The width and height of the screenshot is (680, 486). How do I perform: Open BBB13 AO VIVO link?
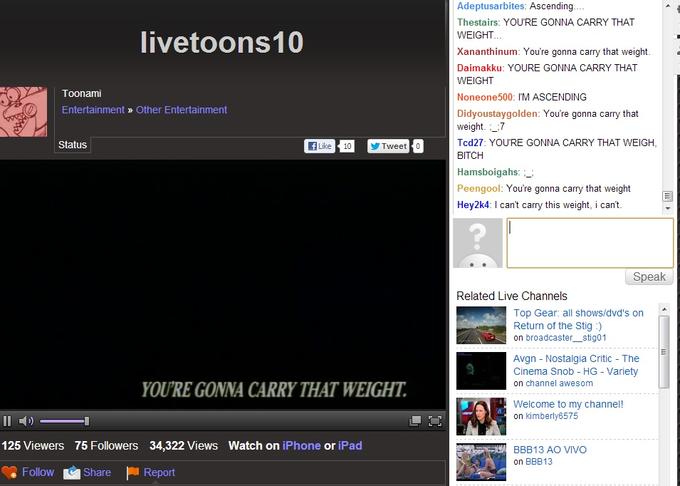click(550, 450)
